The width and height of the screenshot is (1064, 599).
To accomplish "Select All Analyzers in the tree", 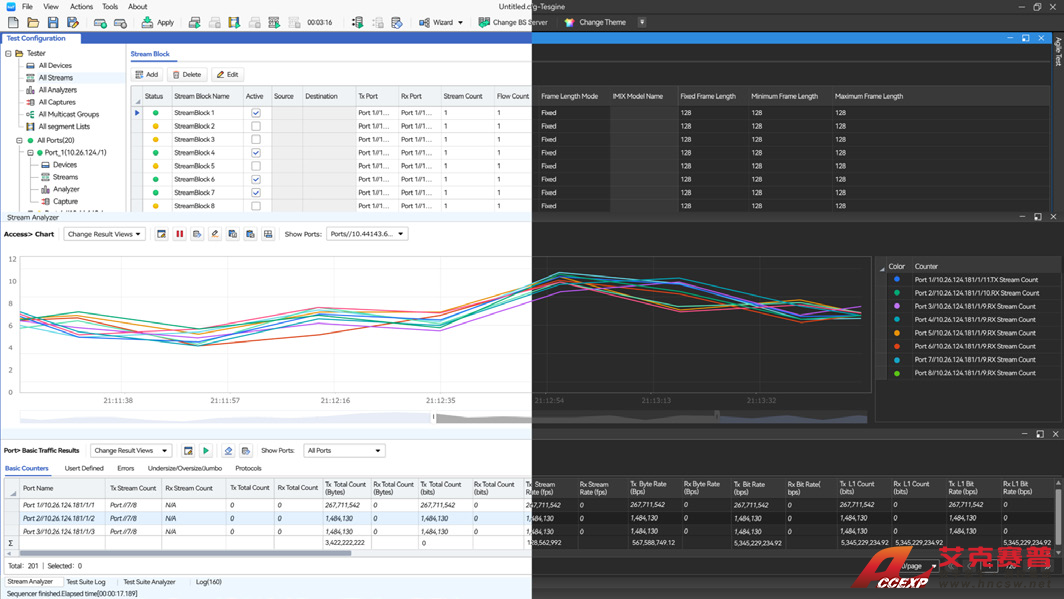I will click(57, 90).
